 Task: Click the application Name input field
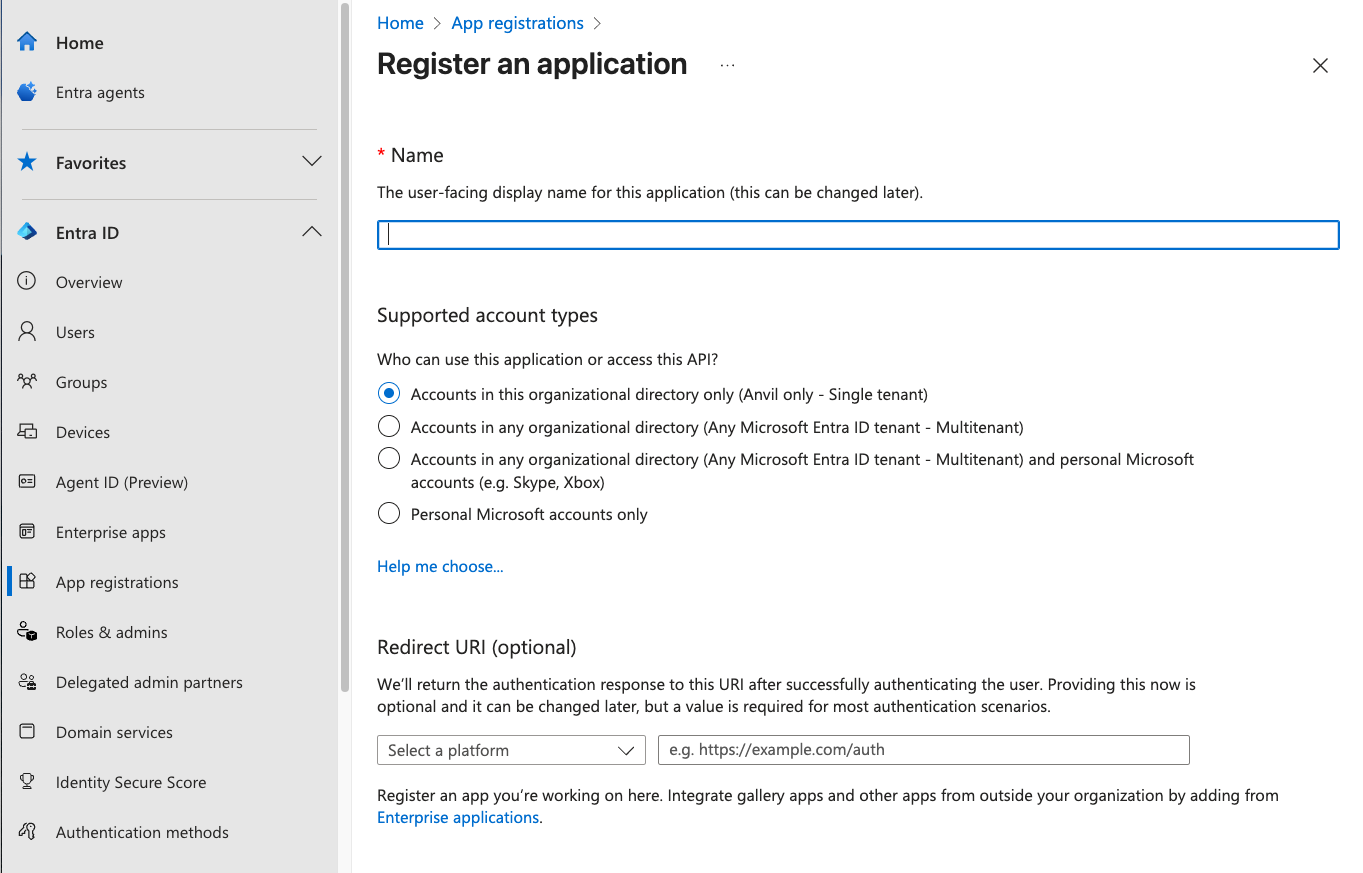click(x=857, y=234)
